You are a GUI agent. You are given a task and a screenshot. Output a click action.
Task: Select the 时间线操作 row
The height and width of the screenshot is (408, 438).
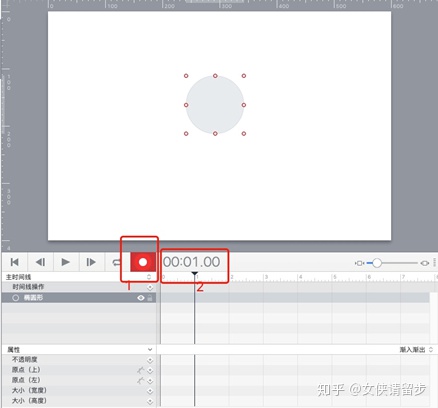pos(79,287)
